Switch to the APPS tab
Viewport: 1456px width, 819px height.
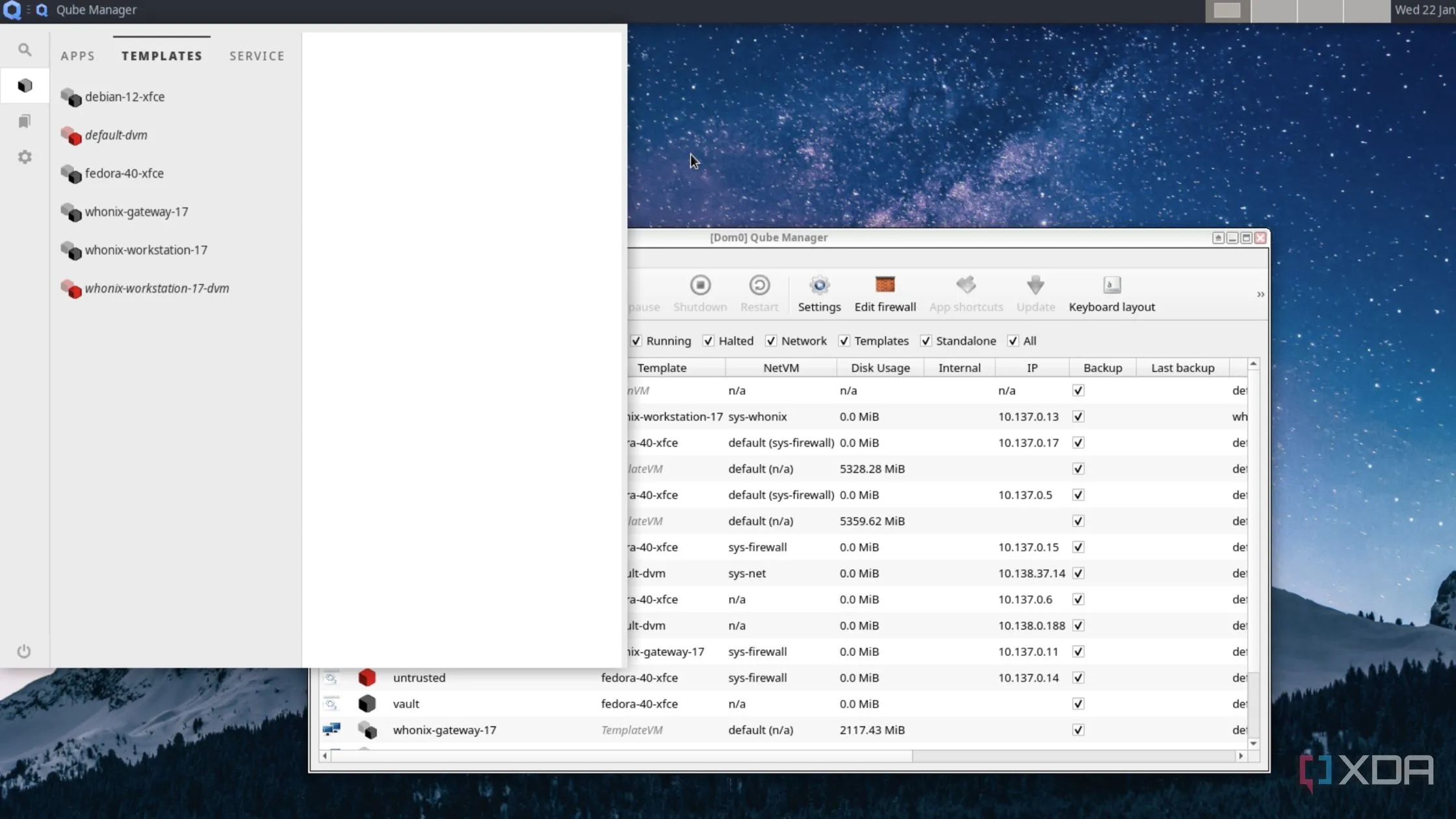(x=77, y=56)
